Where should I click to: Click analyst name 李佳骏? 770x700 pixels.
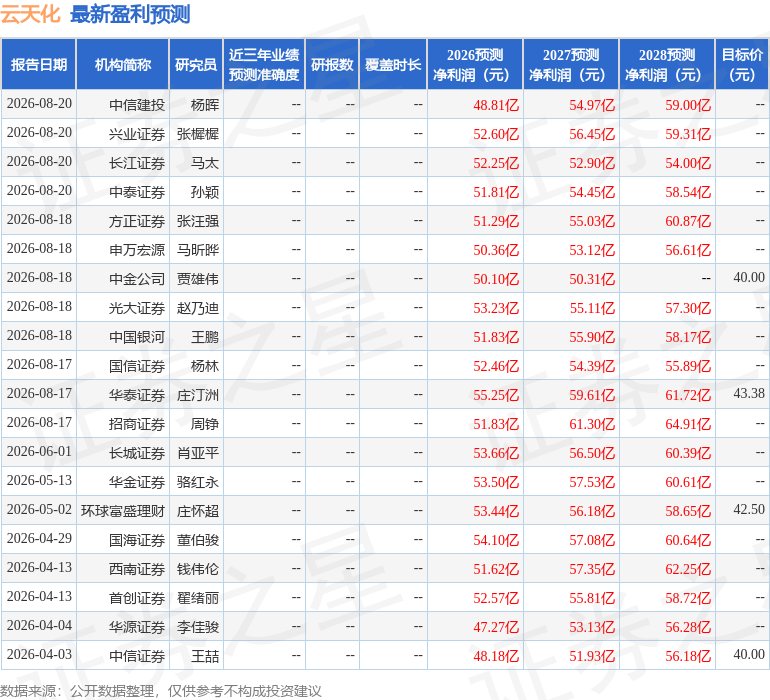[x=198, y=626]
